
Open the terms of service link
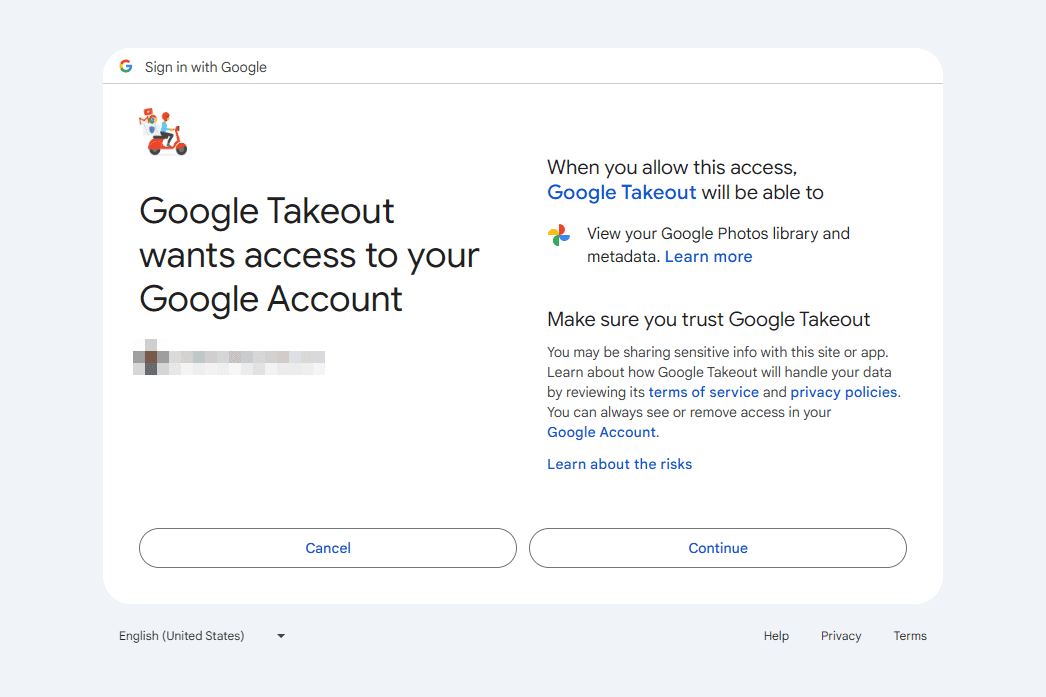point(703,392)
